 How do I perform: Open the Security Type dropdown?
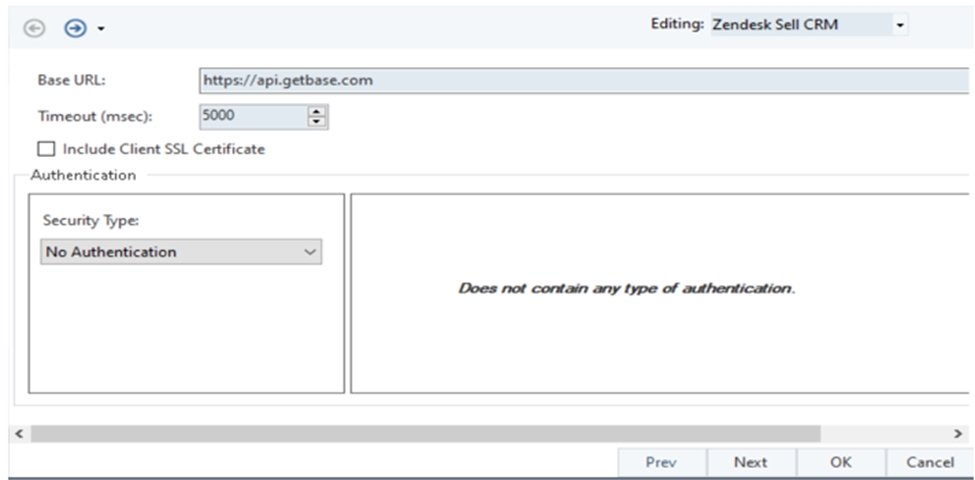(x=181, y=252)
